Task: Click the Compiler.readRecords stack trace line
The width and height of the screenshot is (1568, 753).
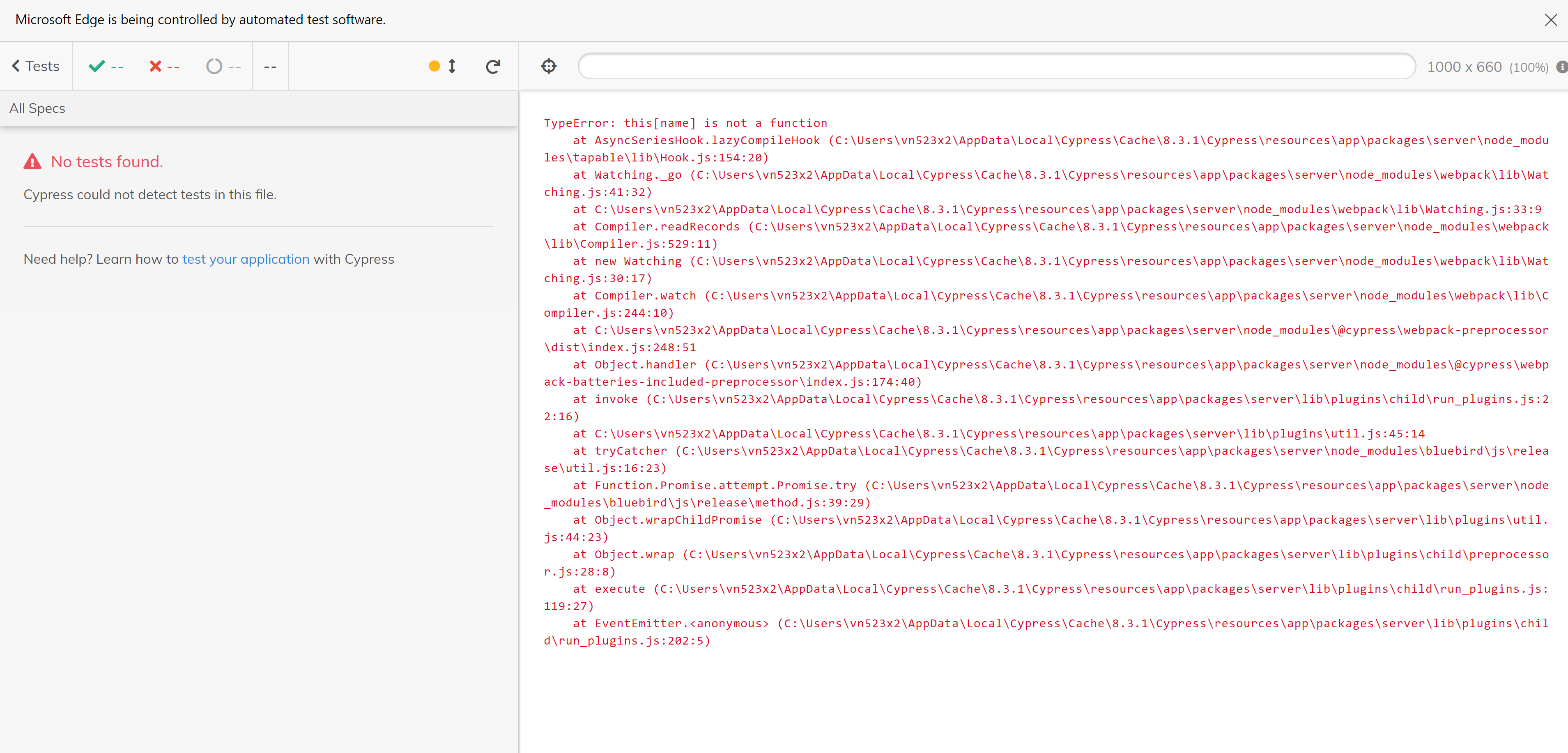Action: click(x=1046, y=235)
